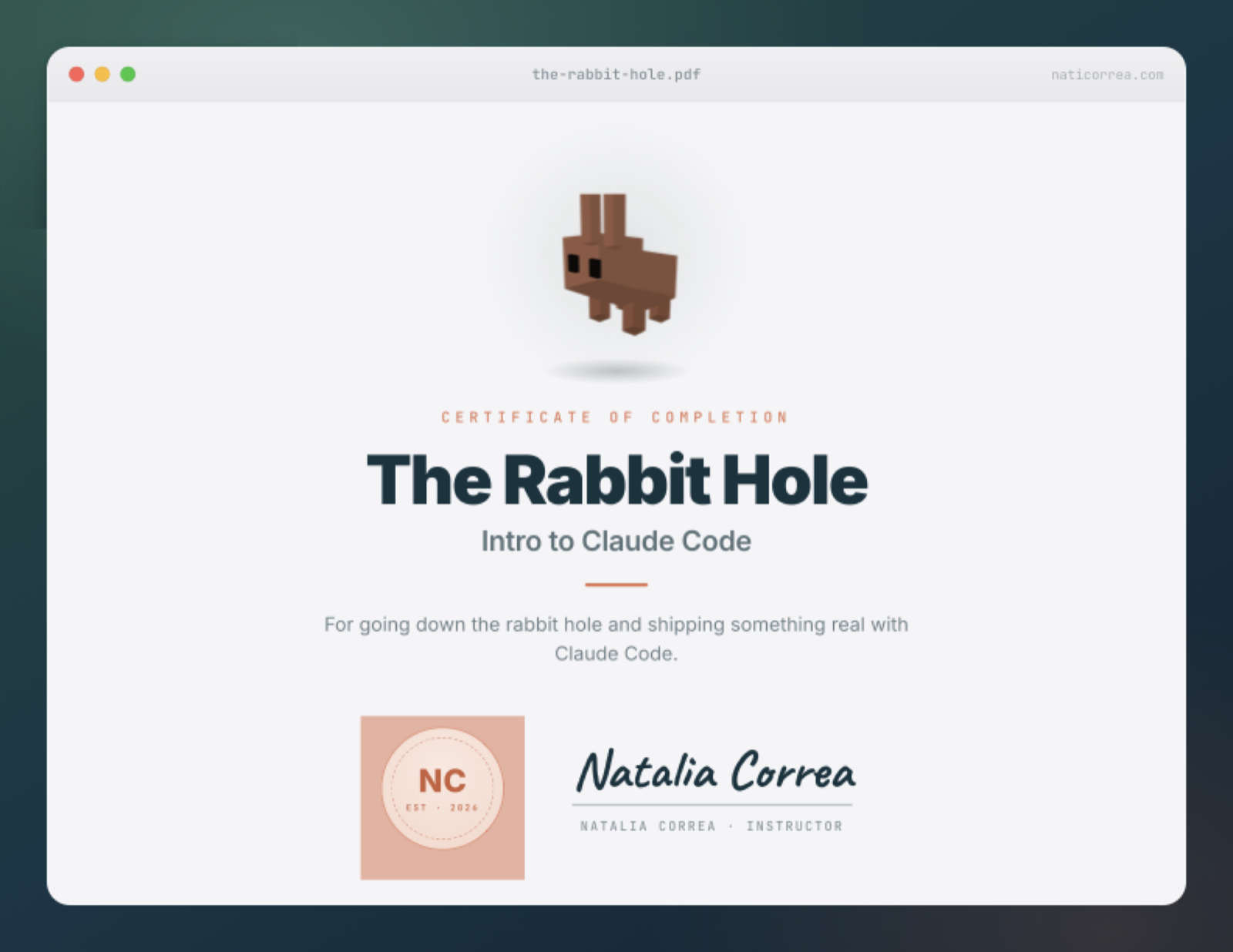This screenshot has height=952, width=1233.
Task: Click the red close window button
Action: (76, 74)
